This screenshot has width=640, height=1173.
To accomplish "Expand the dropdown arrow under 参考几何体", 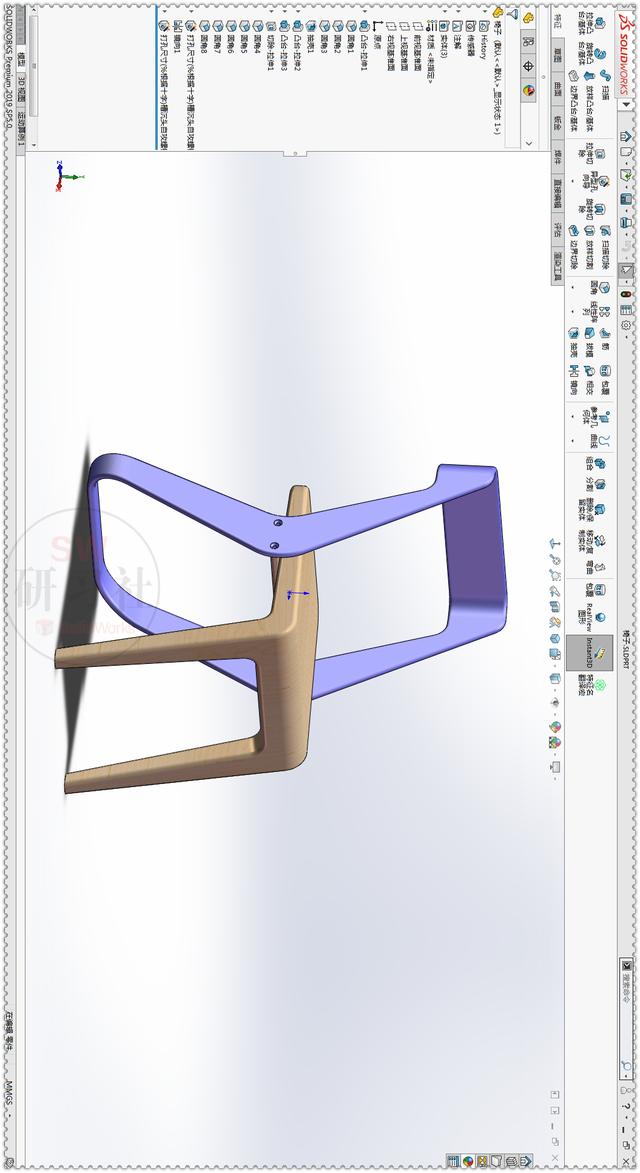I will point(572,416).
